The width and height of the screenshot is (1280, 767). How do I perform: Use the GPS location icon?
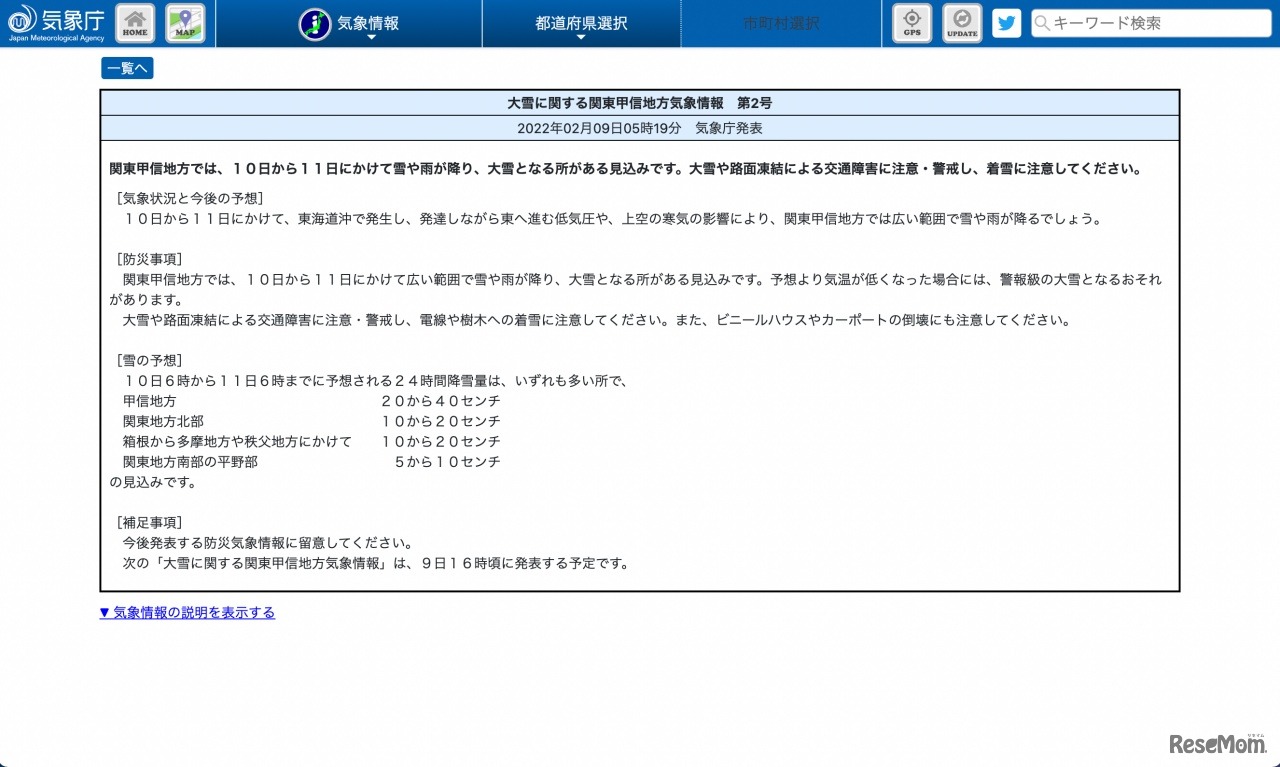911,23
